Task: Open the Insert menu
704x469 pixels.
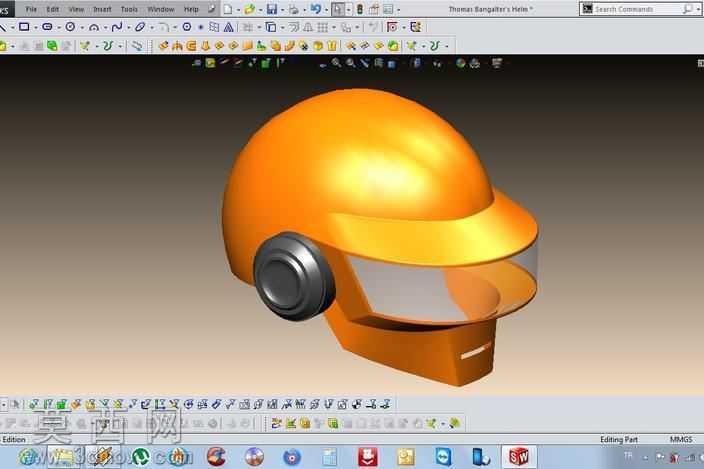Action: 102,9
